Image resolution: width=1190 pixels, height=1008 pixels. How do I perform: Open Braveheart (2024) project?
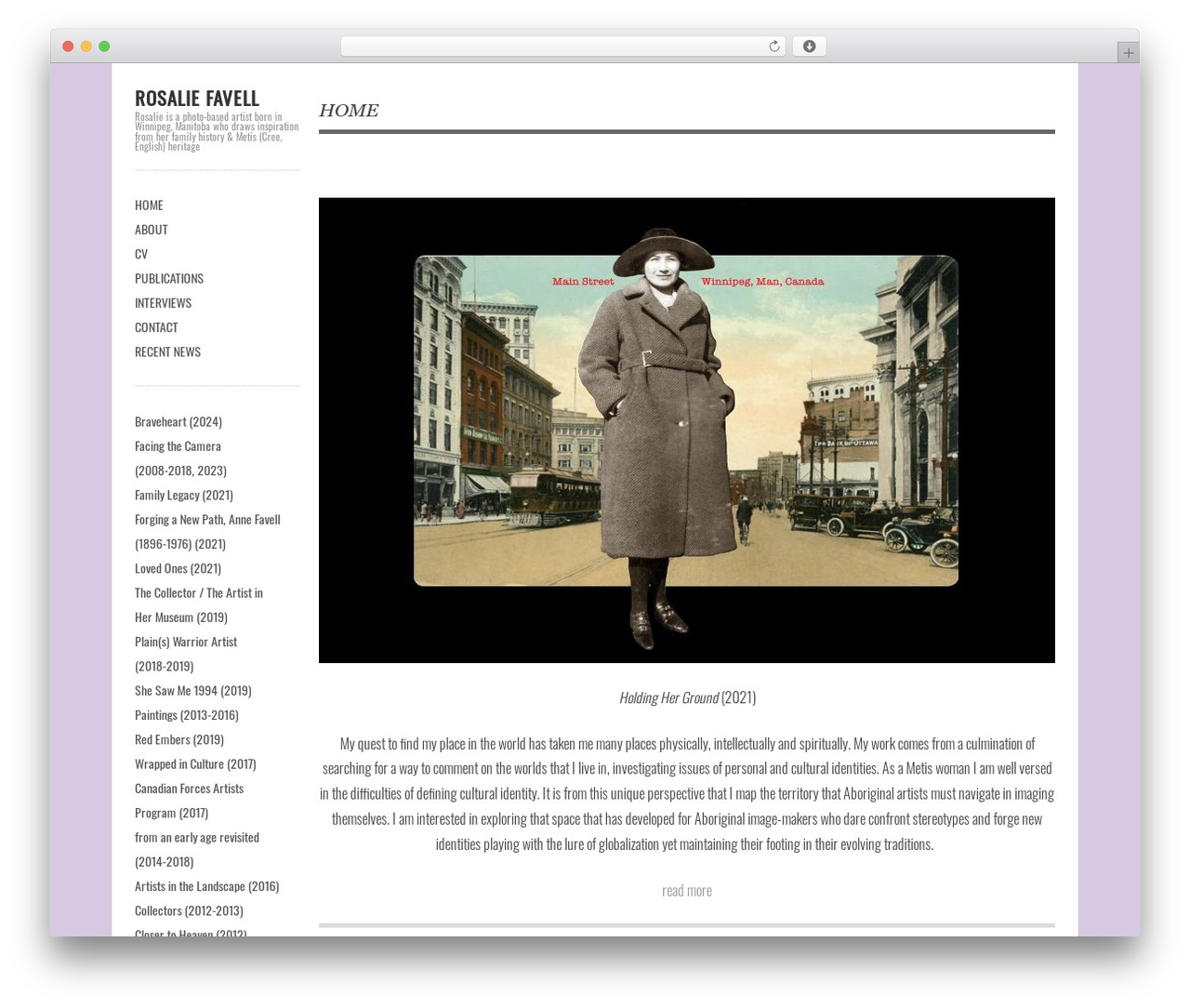click(178, 421)
